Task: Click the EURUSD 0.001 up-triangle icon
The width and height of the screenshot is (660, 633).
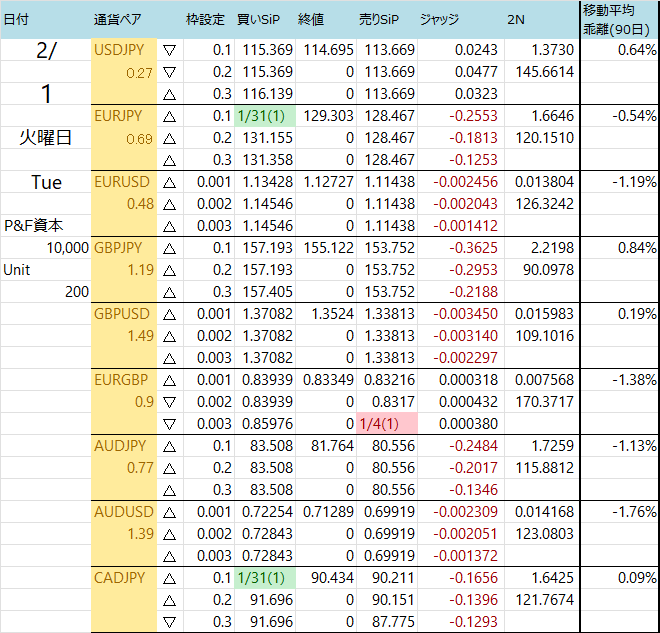Action: 169,183
